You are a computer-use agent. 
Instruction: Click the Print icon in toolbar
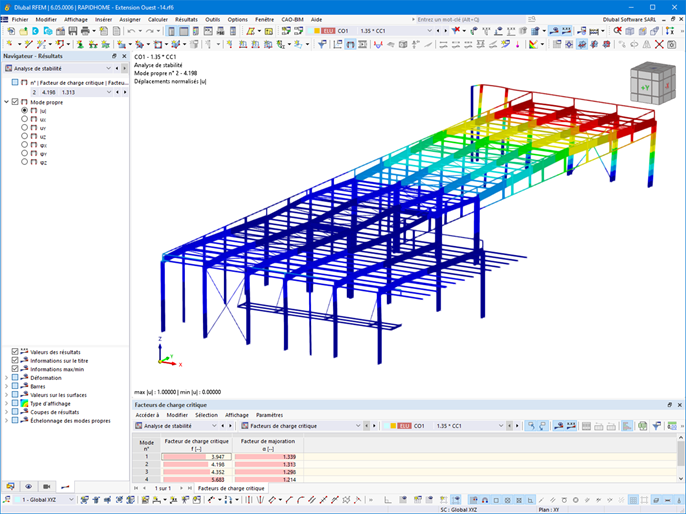[85, 31]
